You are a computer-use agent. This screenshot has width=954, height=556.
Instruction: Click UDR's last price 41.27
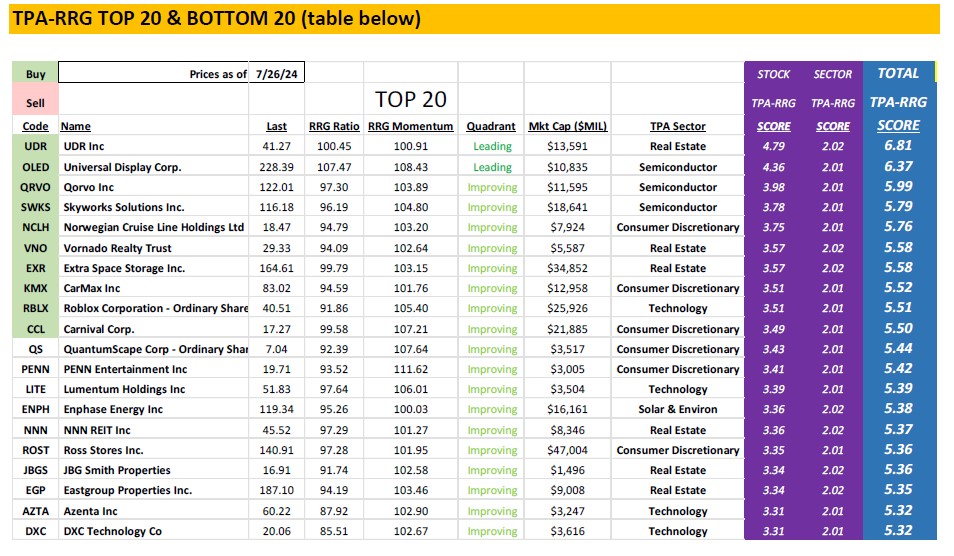(x=276, y=146)
